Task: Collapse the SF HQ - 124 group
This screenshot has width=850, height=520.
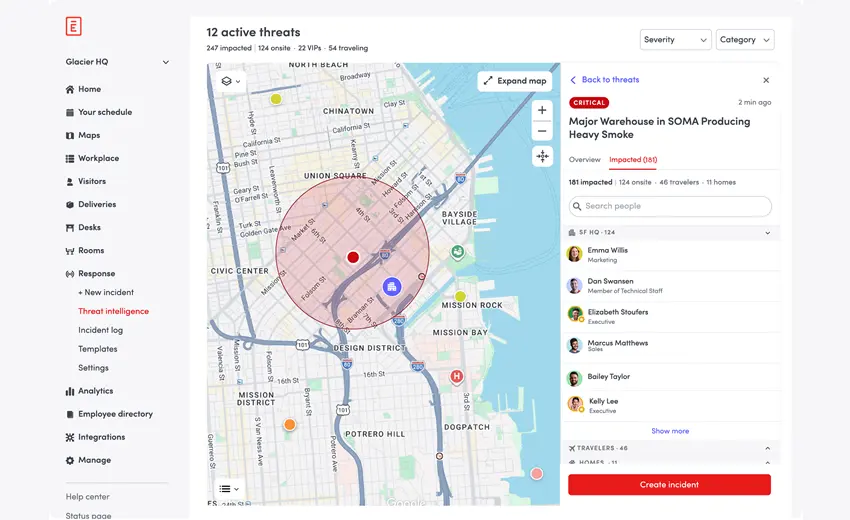Action: [x=768, y=233]
